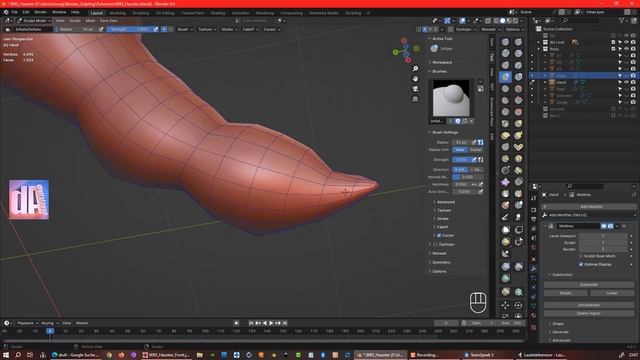Adjust the Hardness slider in sidebar
This screenshot has height=360, width=640.
[462, 184]
